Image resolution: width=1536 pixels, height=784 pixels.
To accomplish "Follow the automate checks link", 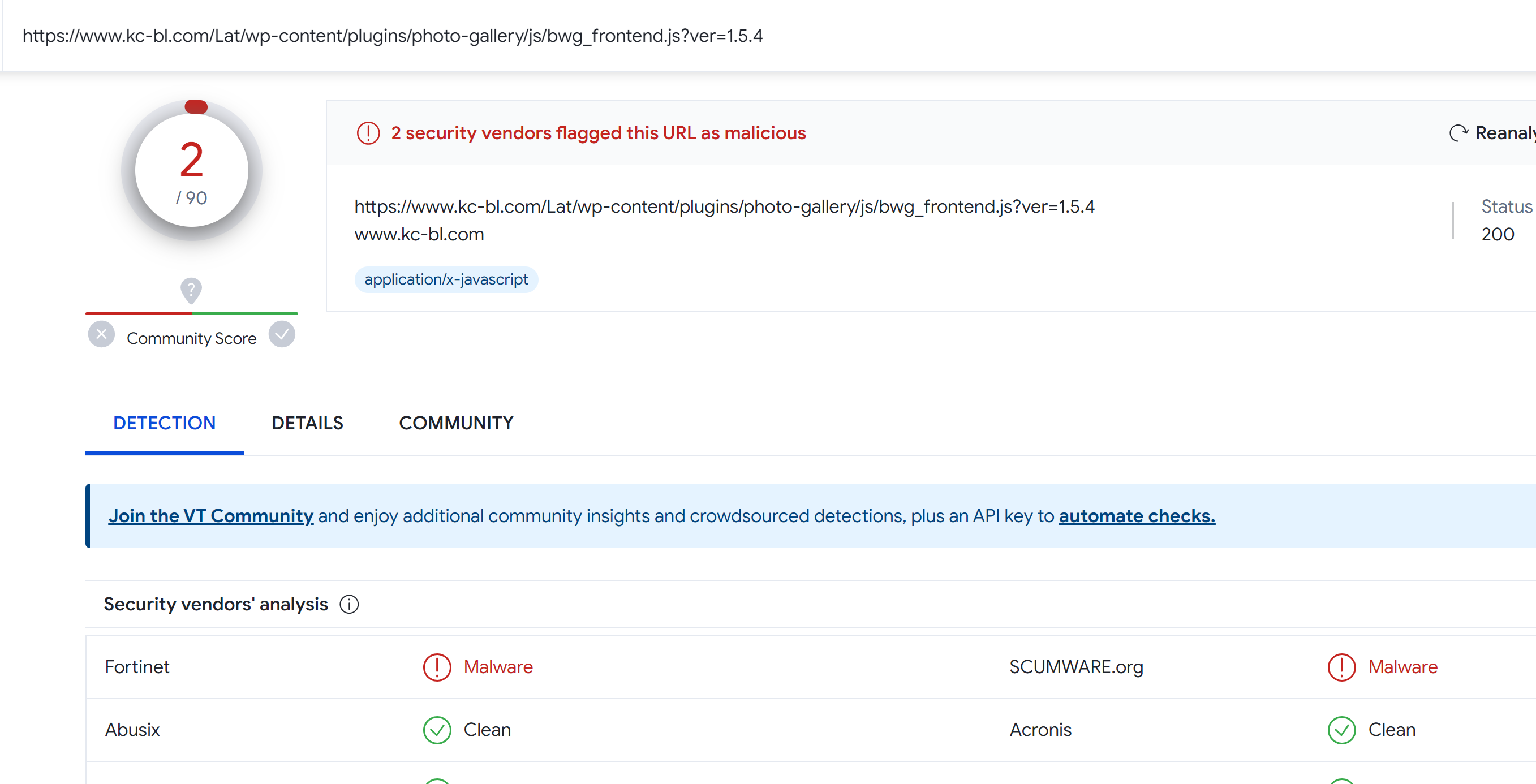I will (1137, 516).
